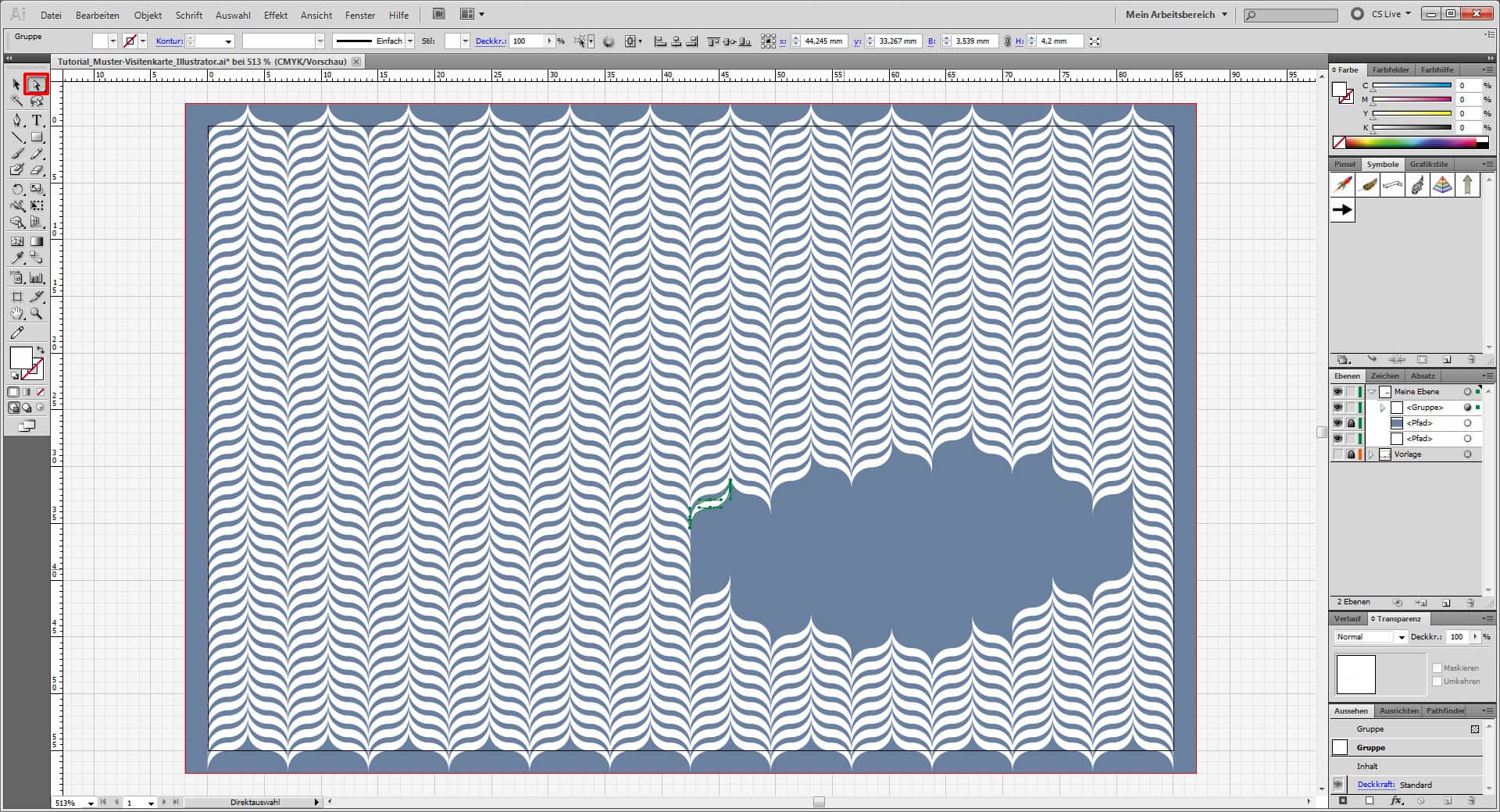The image size is (1500, 812).
Task: Select the Hand tool
Action: (x=16, y=315)
